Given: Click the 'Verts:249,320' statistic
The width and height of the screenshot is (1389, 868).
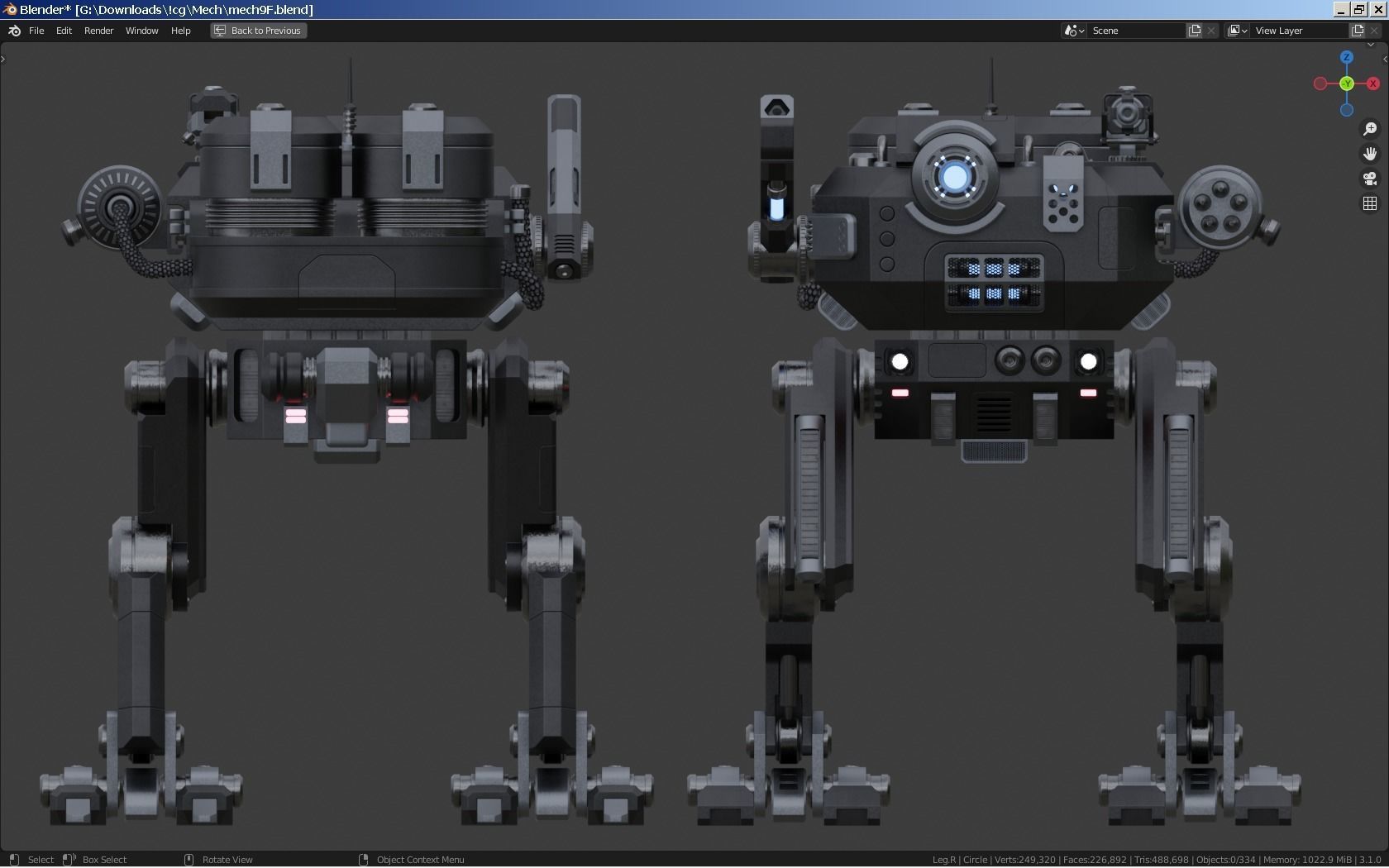Looking at the screenshot, I should pos(1024,860).
